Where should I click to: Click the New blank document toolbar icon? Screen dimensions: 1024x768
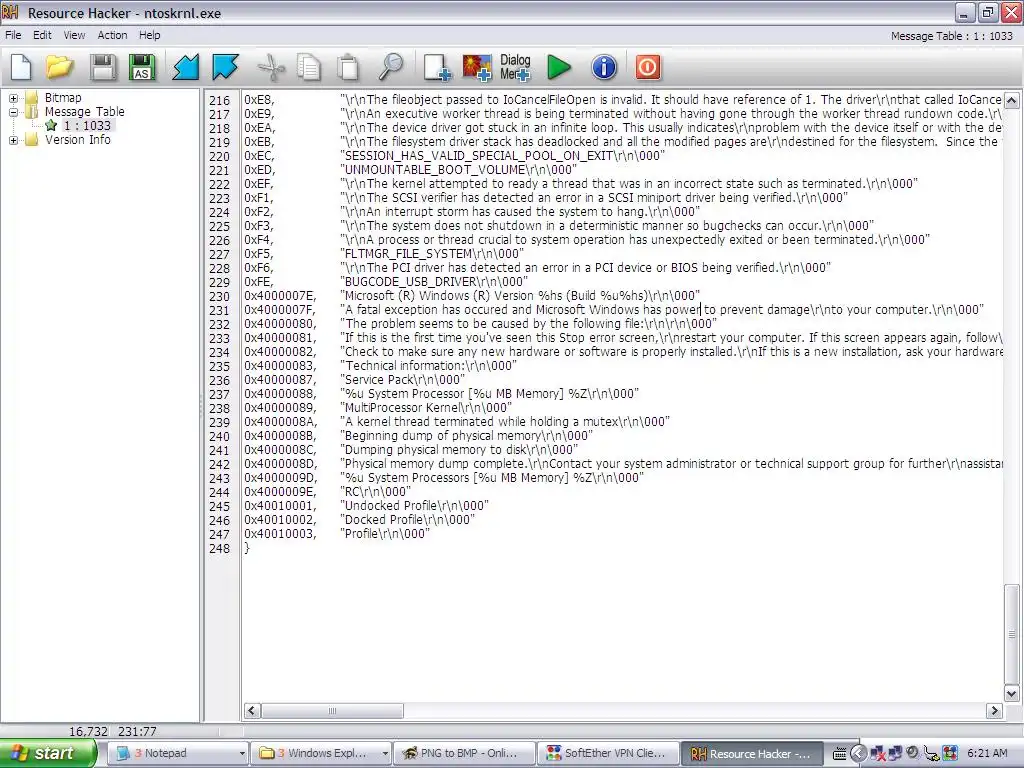(x=21, y=67)
